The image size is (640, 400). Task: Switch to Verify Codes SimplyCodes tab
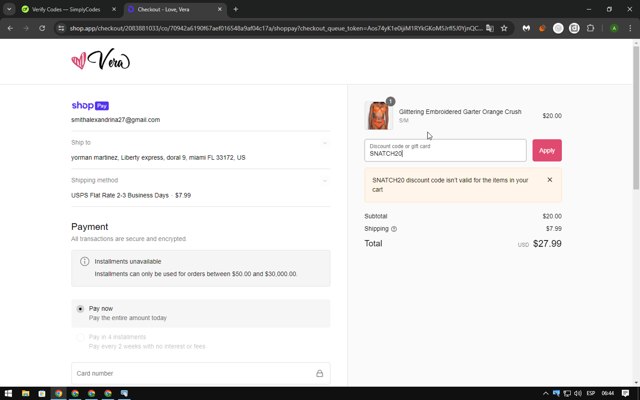tap(67, 9)
